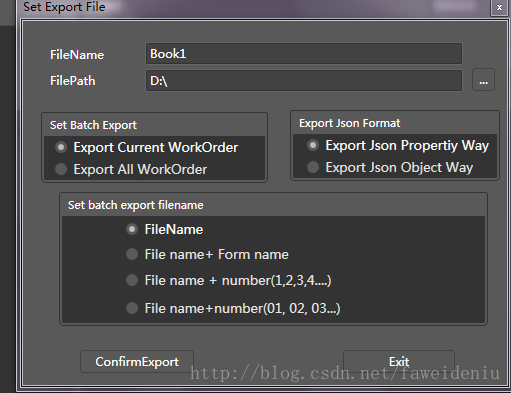Open file path browse ellipsis button

483,80
